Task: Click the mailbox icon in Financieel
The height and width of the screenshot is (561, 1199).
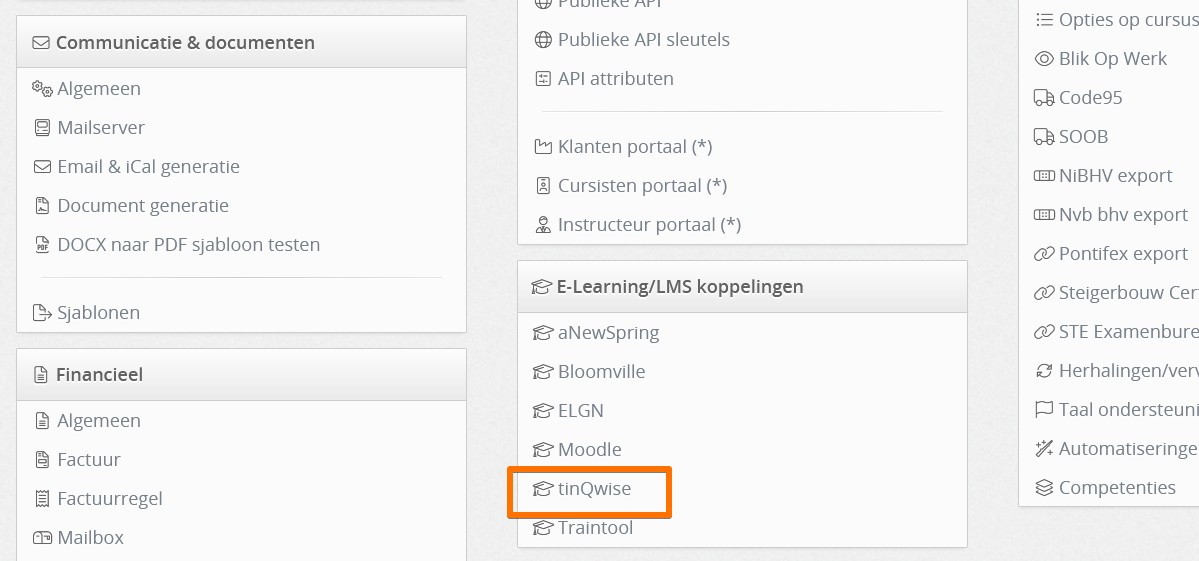Action: click(x=42, y=537)
